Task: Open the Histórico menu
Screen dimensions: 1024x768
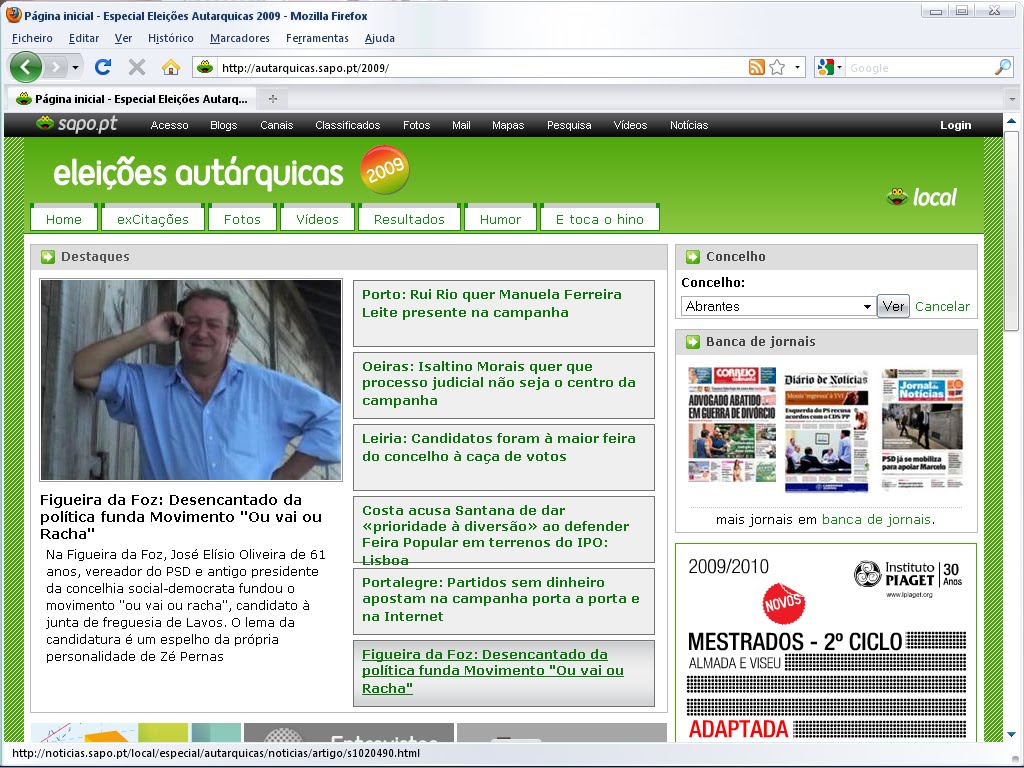Action: point(170,38)
